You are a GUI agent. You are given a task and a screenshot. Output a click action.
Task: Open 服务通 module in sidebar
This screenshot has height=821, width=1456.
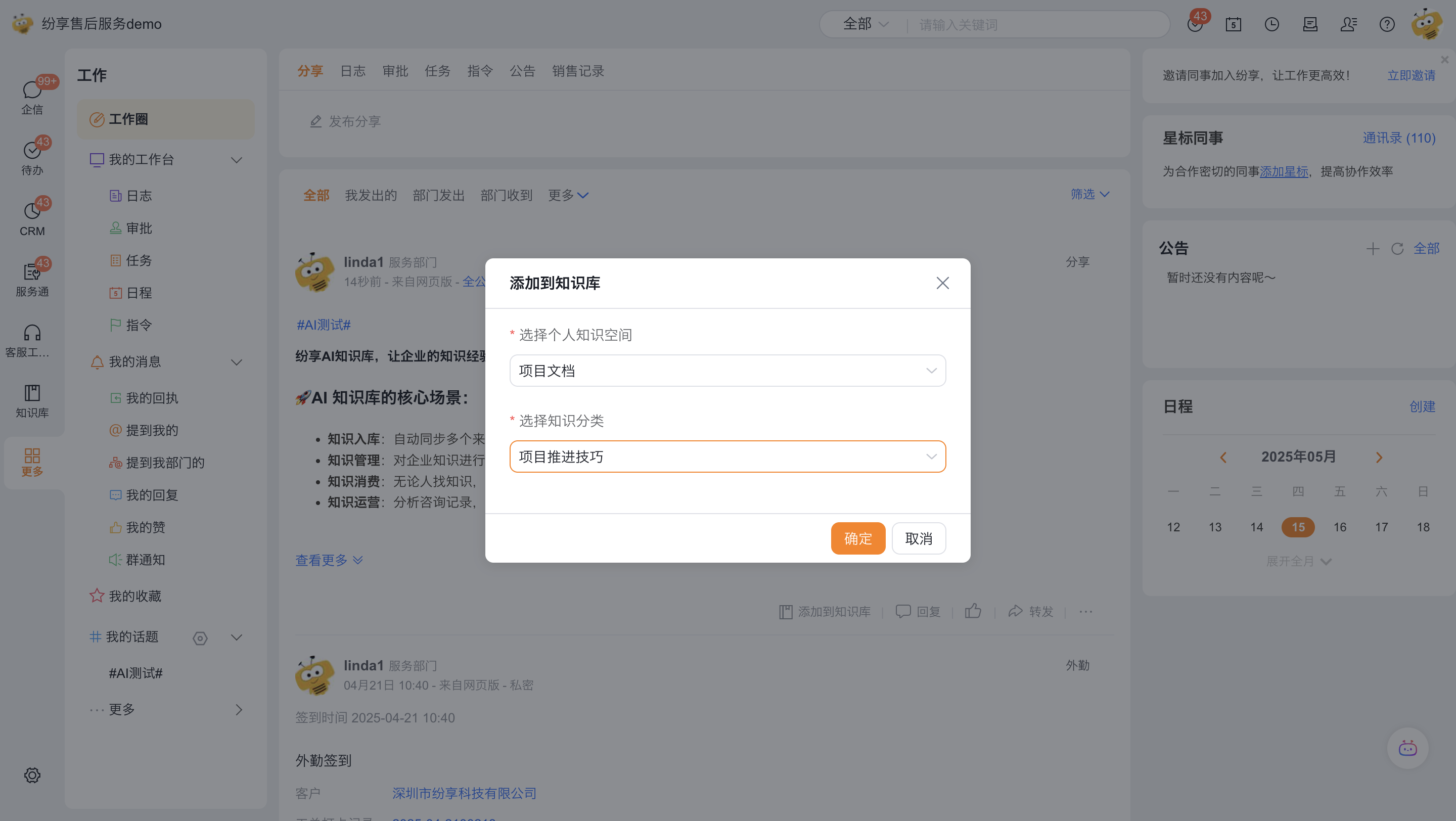32,279
